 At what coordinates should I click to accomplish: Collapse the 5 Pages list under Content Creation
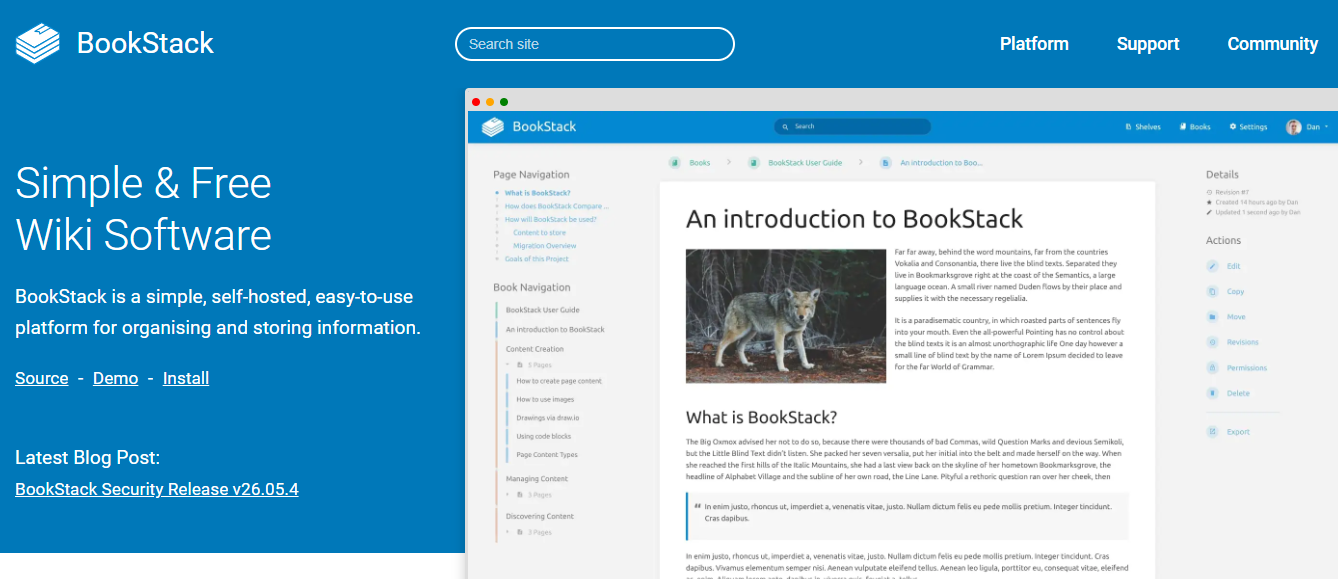[529, 365]
